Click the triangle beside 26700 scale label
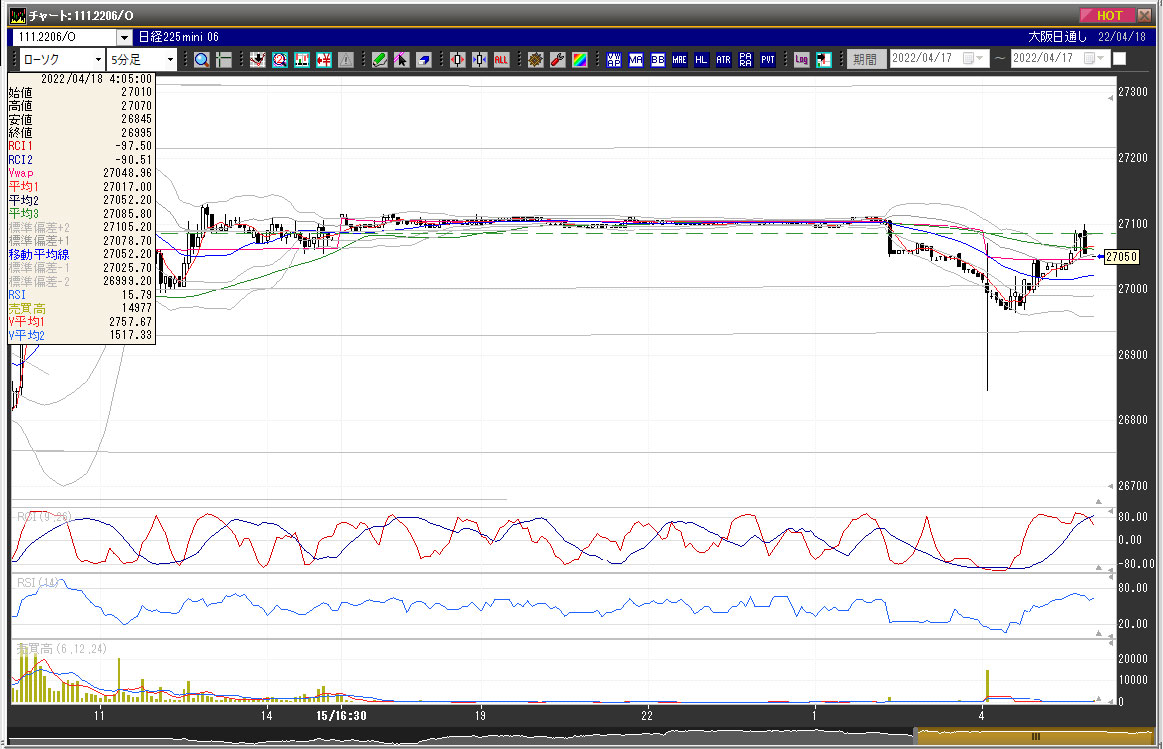This screenshot has height=749, width=1163. point(1110,486)
